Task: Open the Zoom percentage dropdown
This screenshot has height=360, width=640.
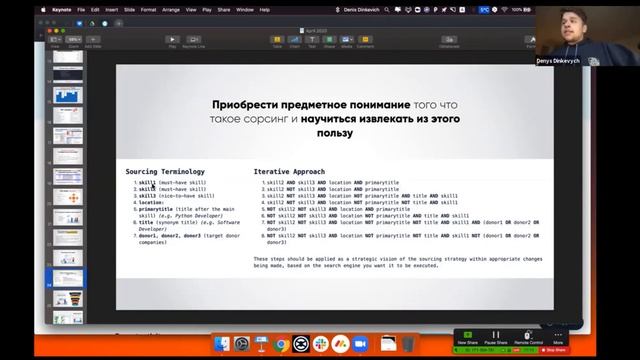Action: [74, 40]
